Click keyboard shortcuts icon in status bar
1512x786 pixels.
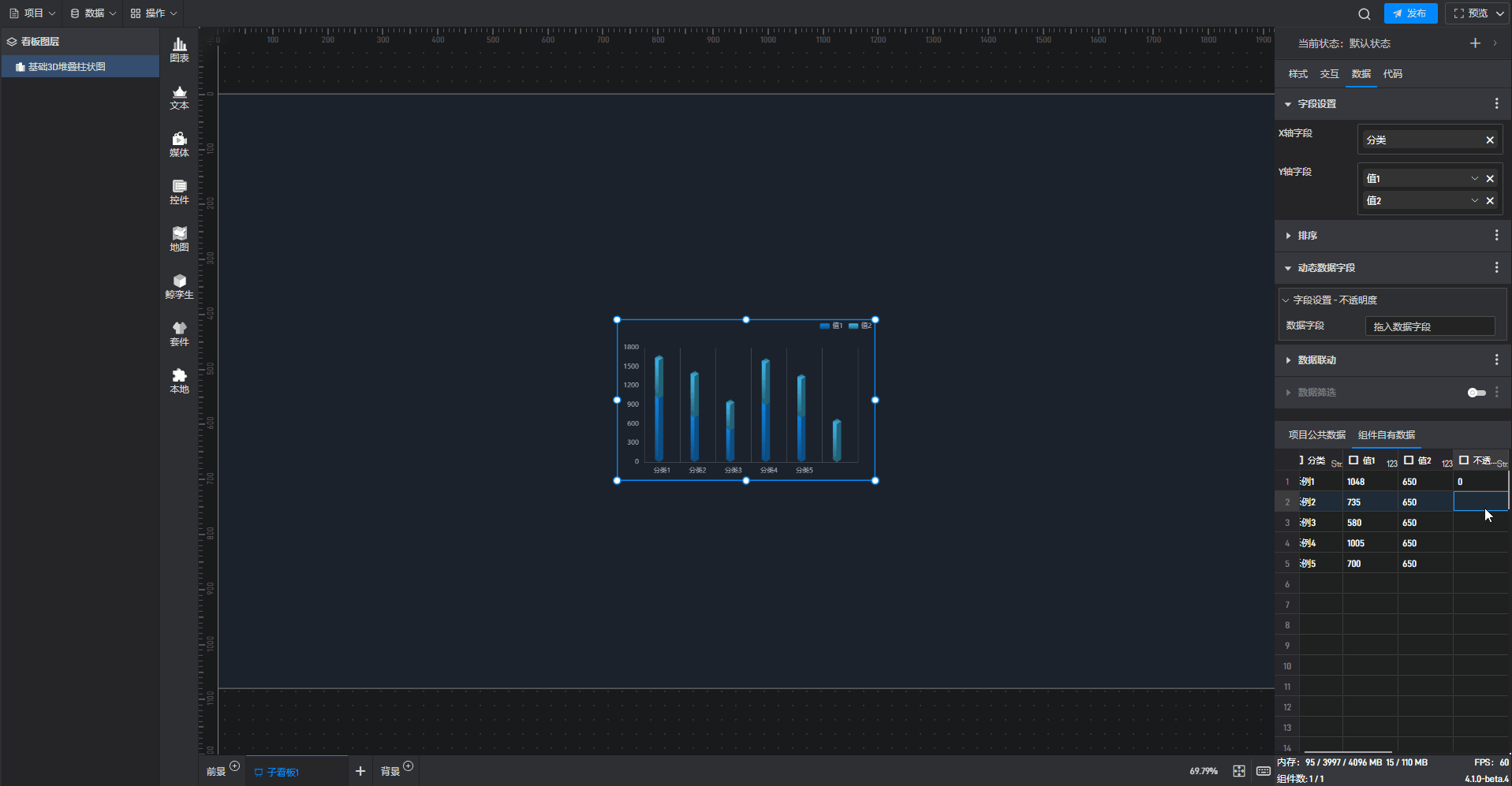[x=1263, y=771]
